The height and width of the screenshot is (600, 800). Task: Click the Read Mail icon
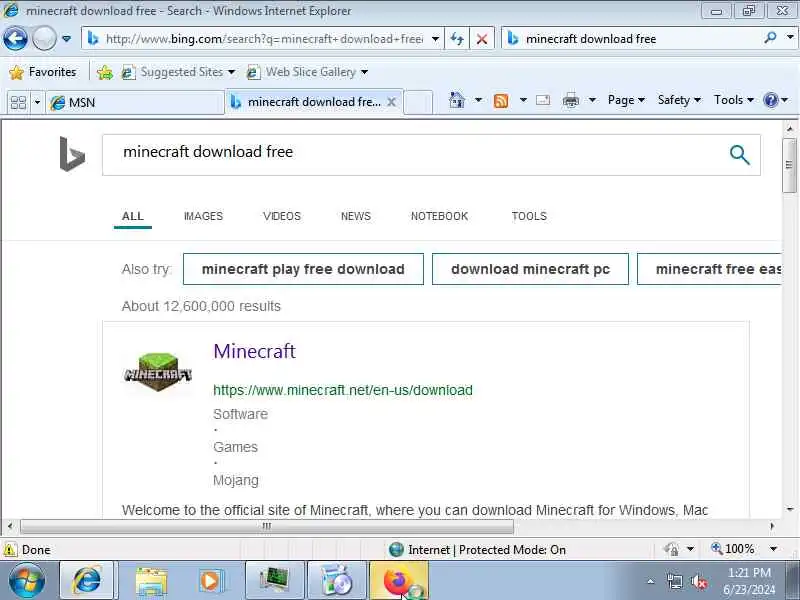click(x=543, y=100)
